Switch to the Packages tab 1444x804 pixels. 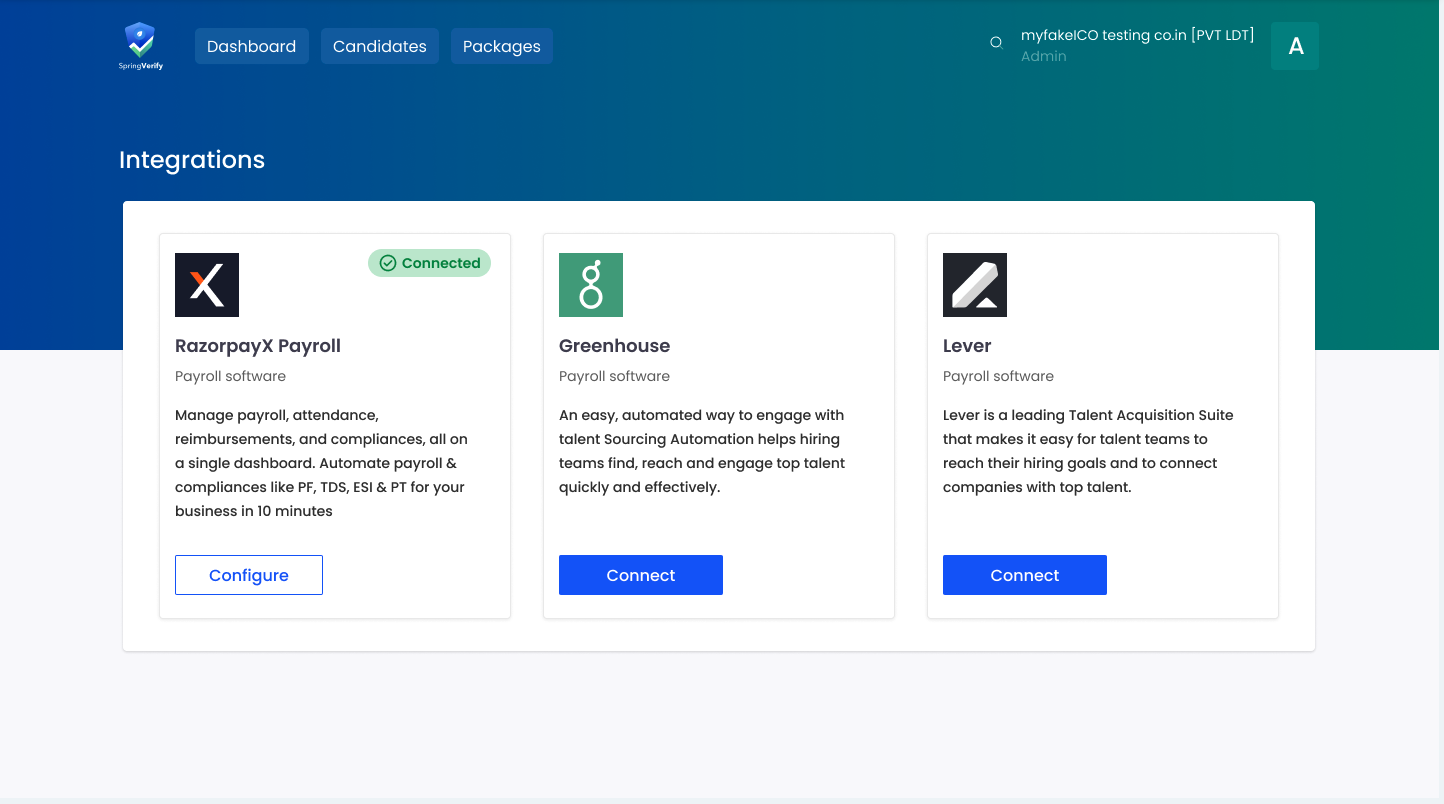[502, 46]
